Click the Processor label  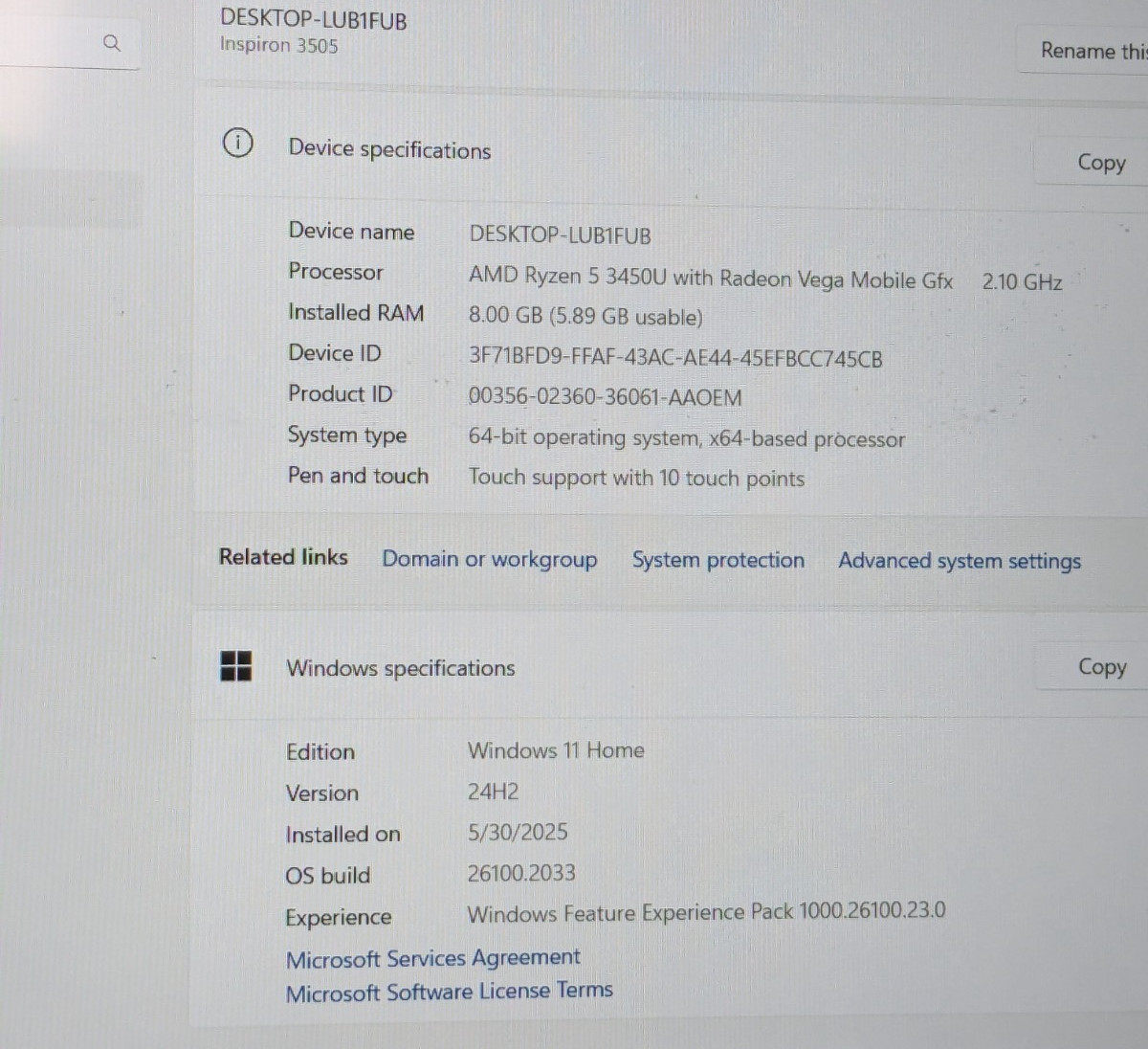pyautogui.click(x=336, y=272)
